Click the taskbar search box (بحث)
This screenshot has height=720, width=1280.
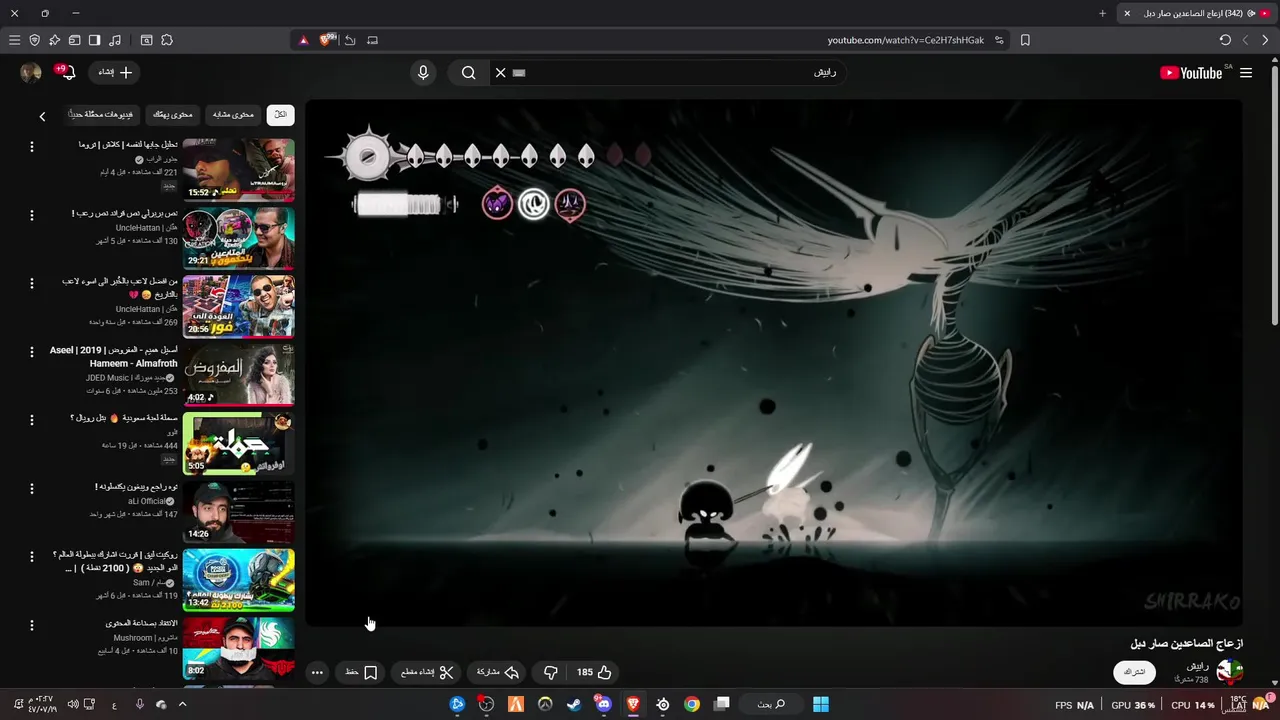[x=770, y=704]
